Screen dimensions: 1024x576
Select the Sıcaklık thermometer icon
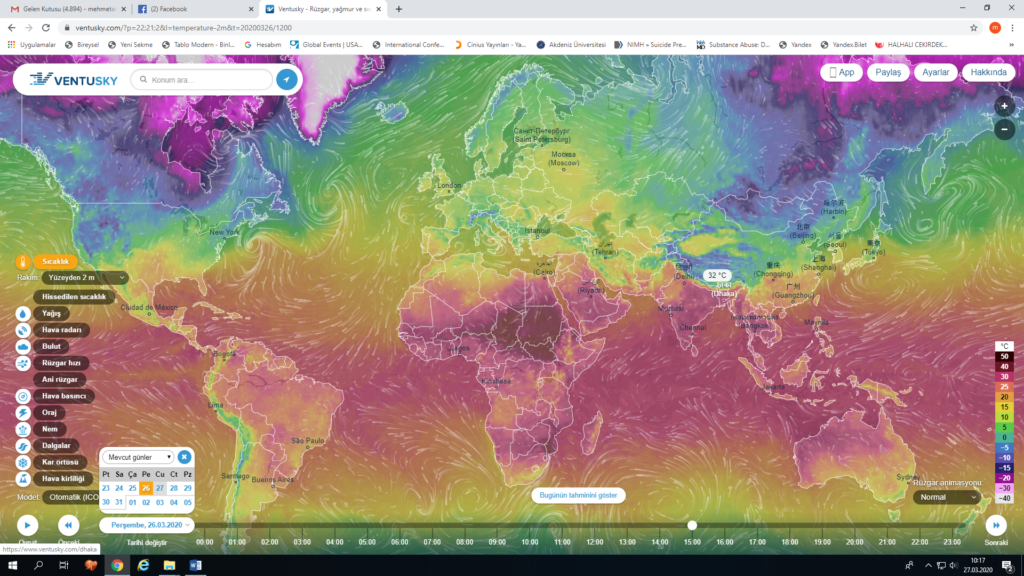tap(23, 262)
